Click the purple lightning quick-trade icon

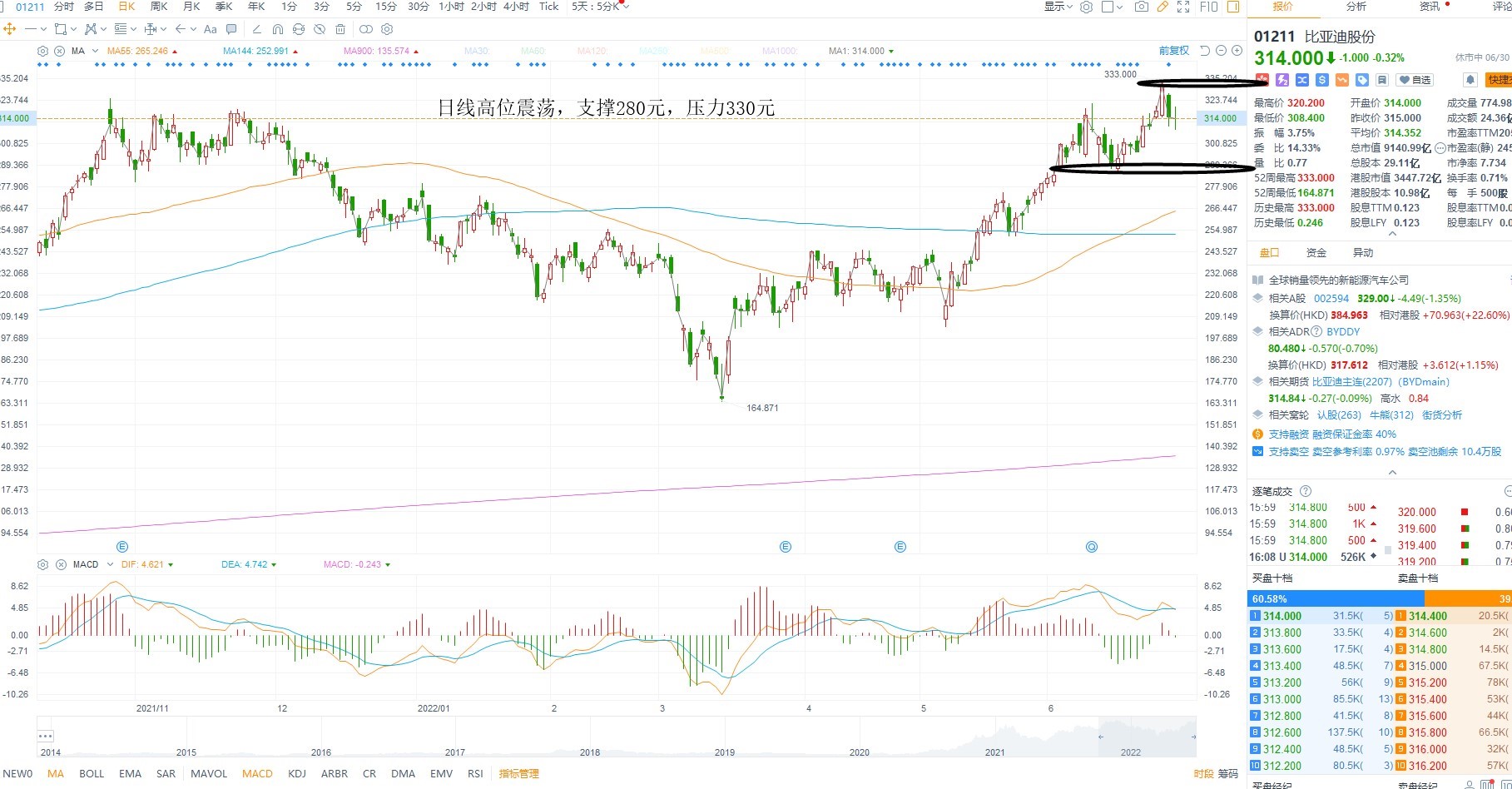point(1281,80)
